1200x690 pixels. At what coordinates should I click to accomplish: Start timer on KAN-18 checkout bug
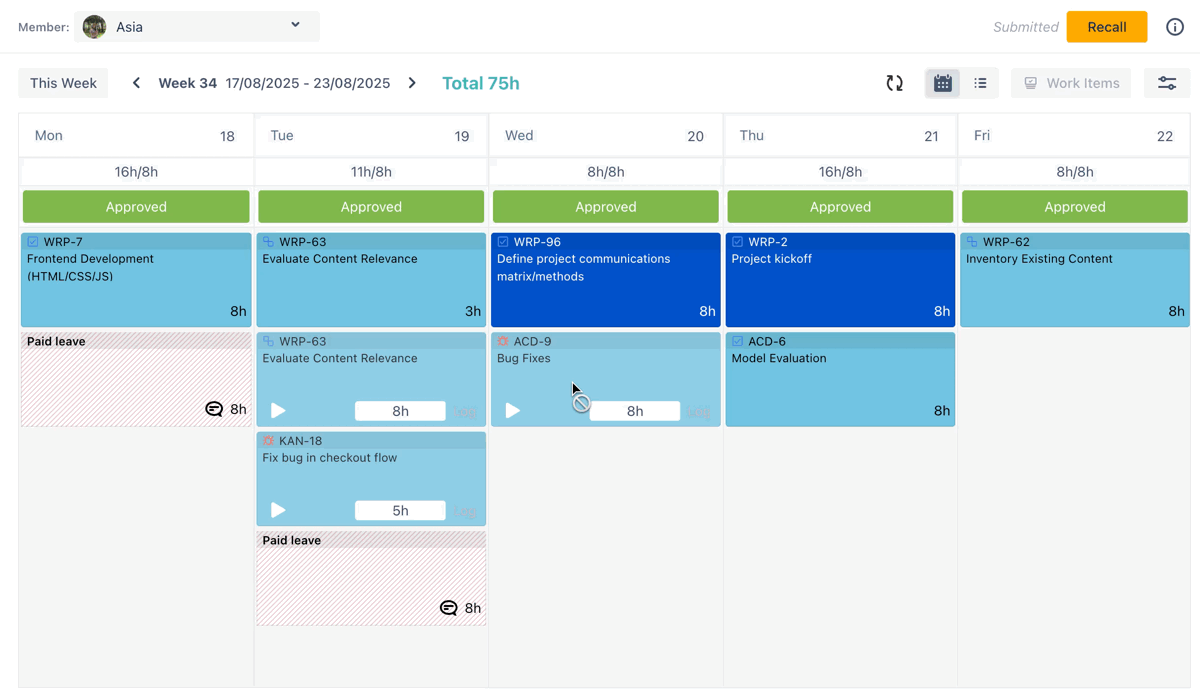(x=278, y=510)
